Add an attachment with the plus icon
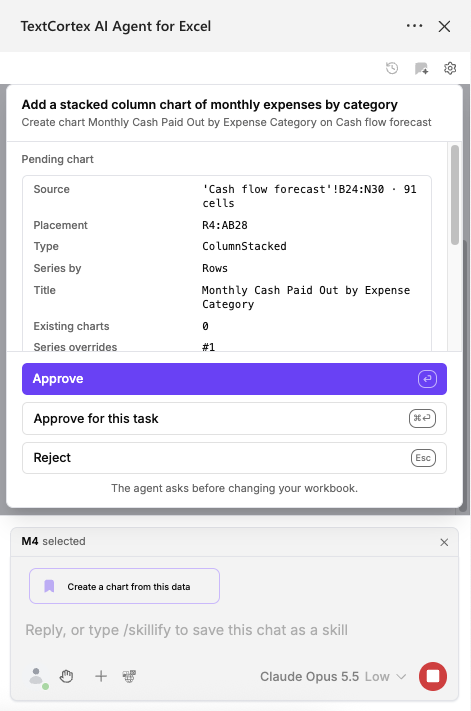This screenshot has width=471, height=711. tap(101, 677)
